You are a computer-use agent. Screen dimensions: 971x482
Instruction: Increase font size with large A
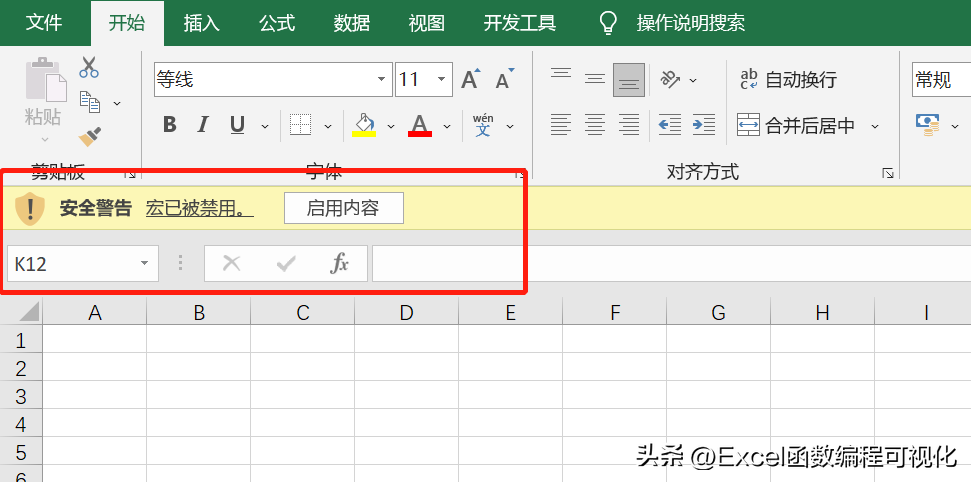click(471, 79)
